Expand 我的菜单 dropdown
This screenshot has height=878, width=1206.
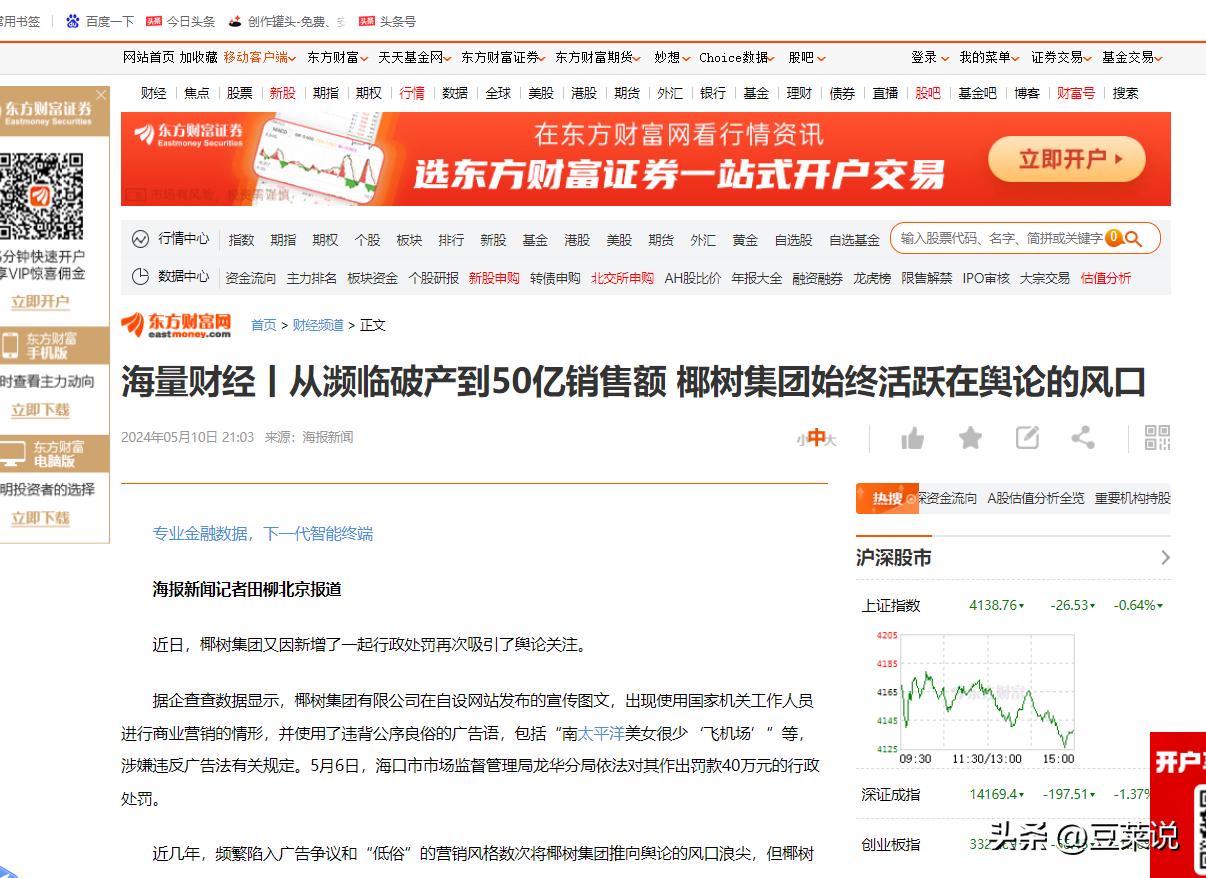(989, 57)
